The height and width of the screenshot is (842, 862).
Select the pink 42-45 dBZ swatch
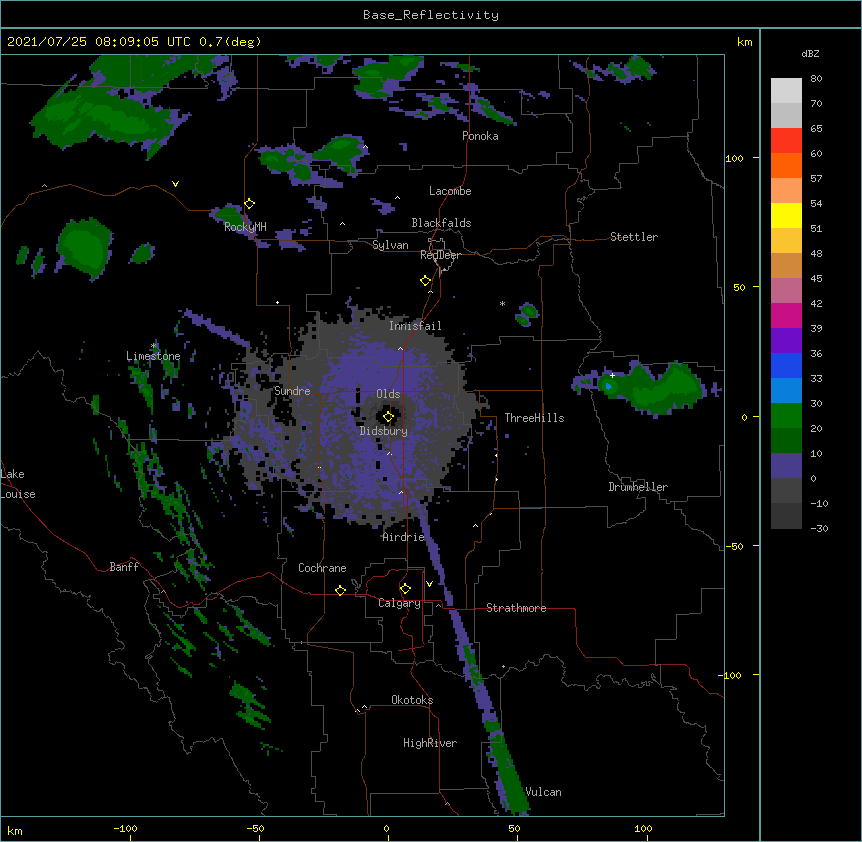click(x=786, y=291)
